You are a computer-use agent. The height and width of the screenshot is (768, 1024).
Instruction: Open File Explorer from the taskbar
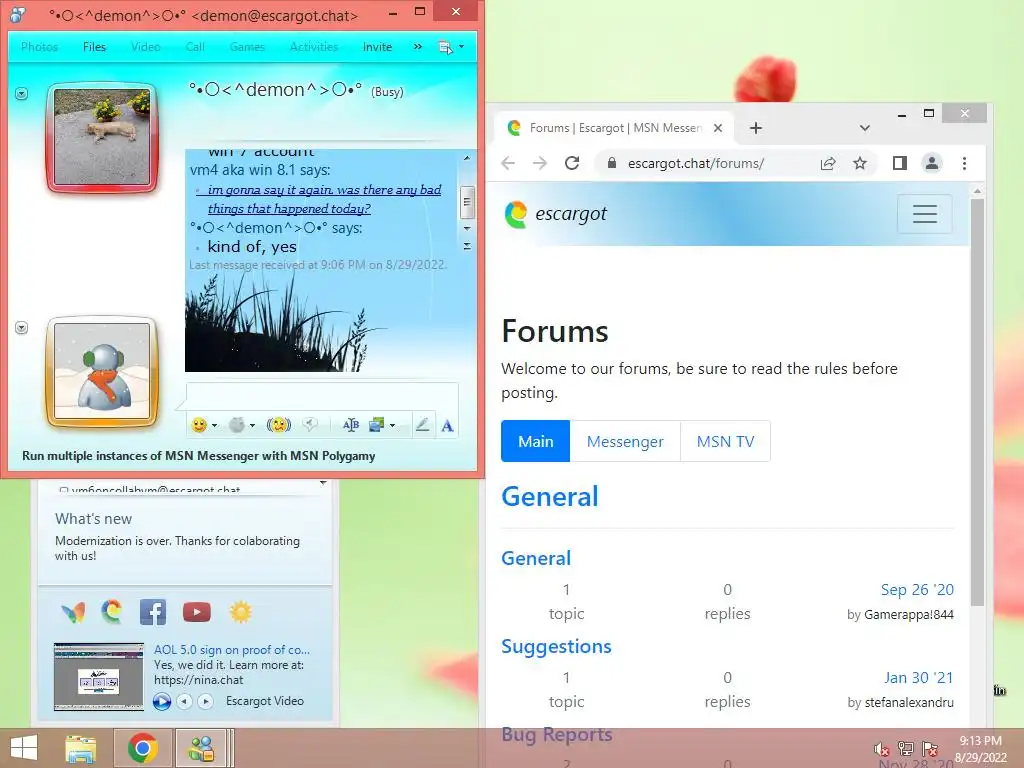click(x=81, y=748)
